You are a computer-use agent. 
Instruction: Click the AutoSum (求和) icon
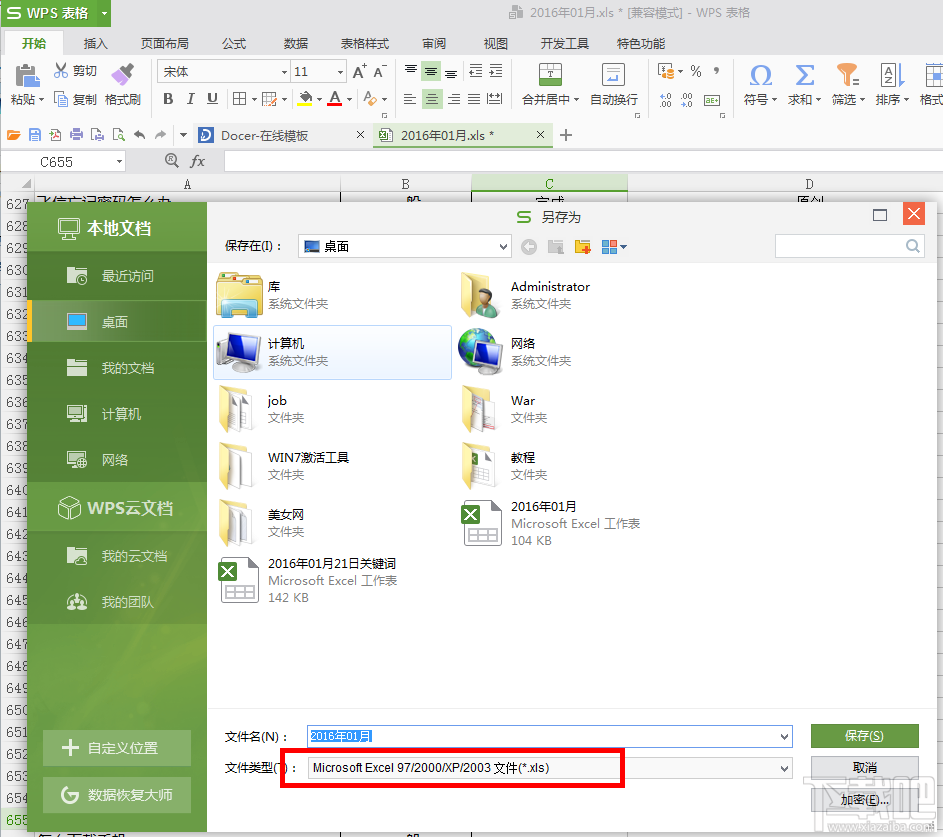pyautogui.click(x=802, y=75)
